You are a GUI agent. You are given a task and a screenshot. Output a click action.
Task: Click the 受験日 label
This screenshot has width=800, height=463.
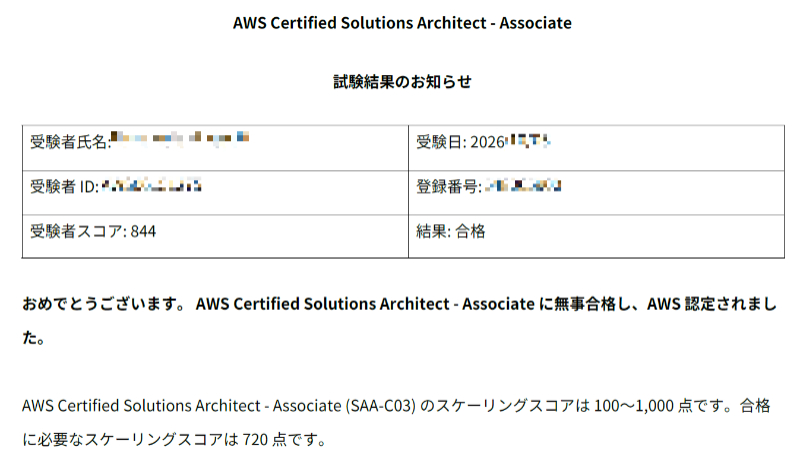point(440,141)
